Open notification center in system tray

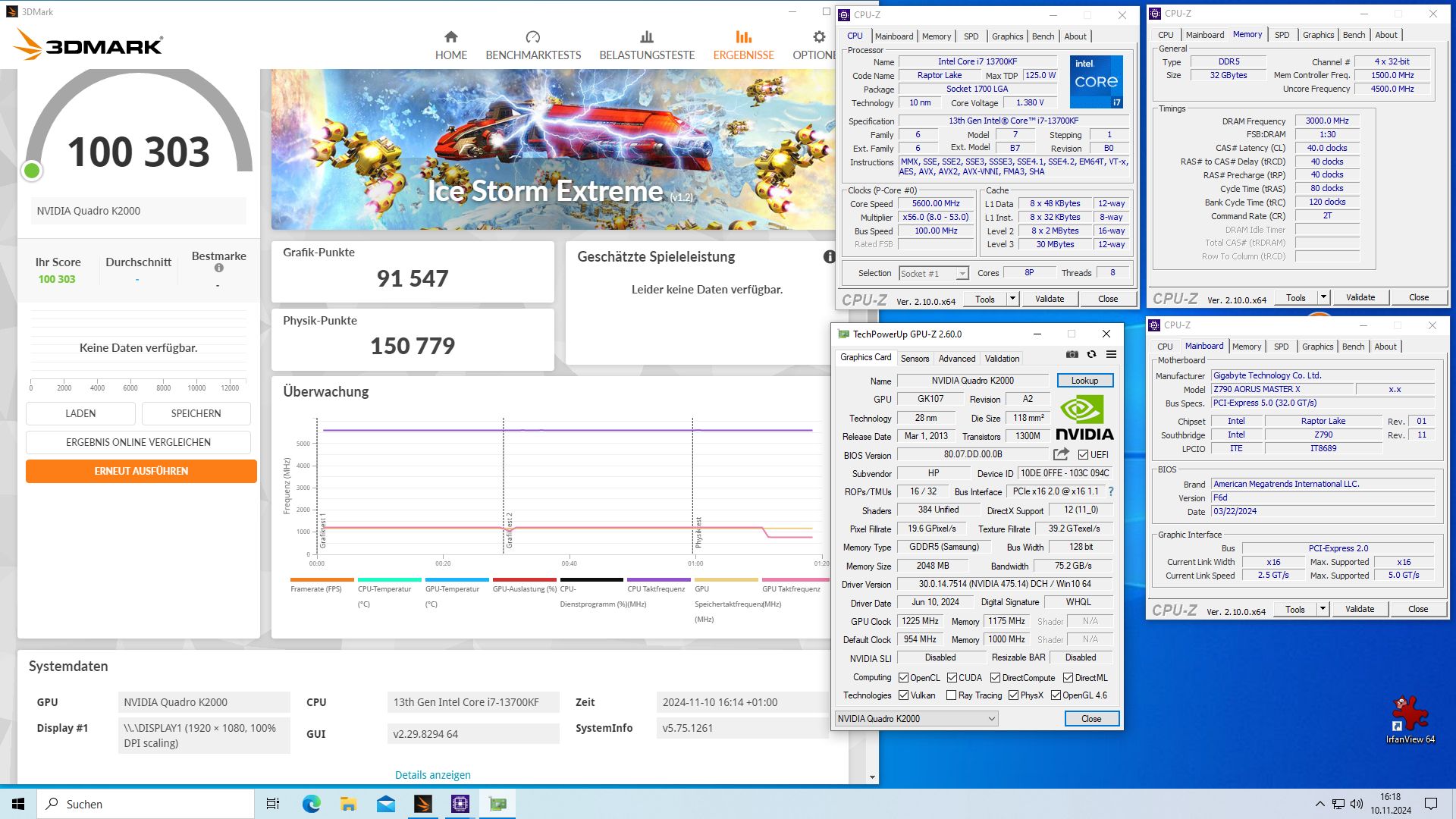tap(1431, 804)
